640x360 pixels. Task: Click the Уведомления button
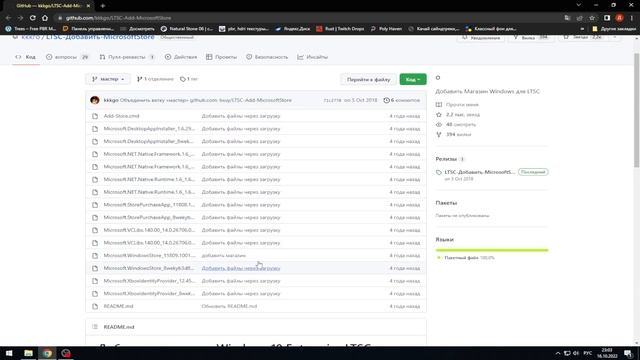[x=481, y=38]
